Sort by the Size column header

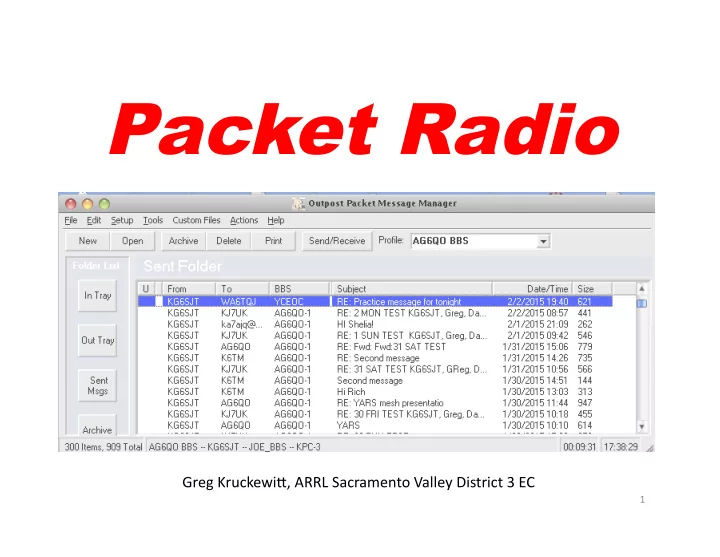coord(593,289)
